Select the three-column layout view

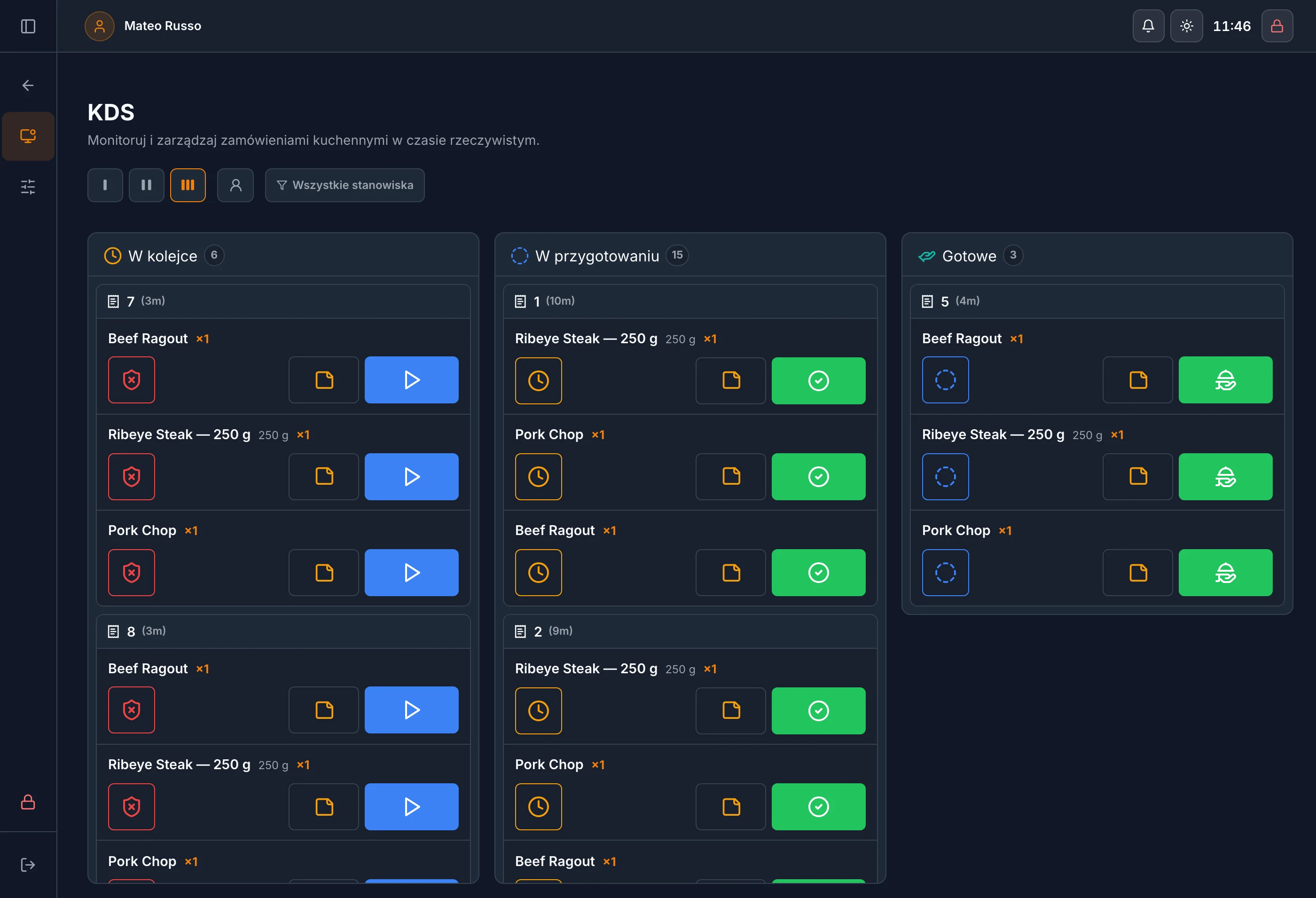pos(188,185)
